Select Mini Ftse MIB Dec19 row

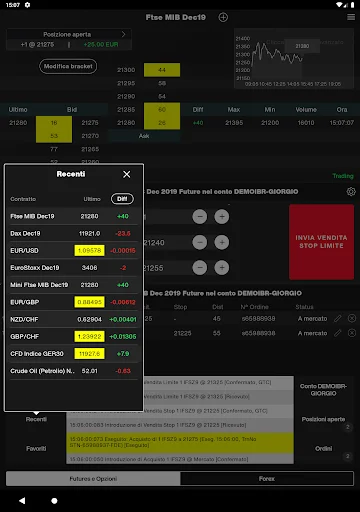tap(73, 285)
